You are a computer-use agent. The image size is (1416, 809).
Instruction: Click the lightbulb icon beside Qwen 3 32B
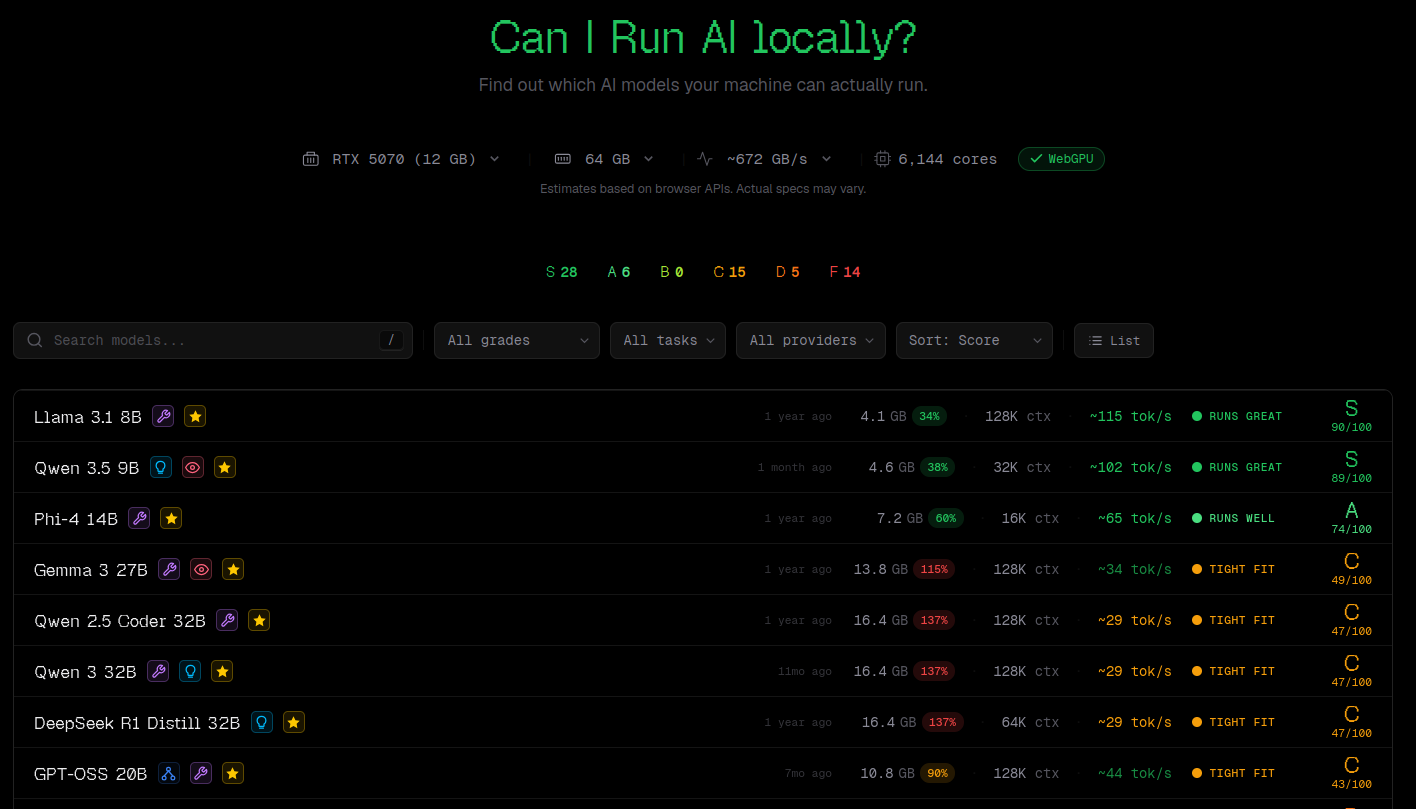tap(190, 671)
